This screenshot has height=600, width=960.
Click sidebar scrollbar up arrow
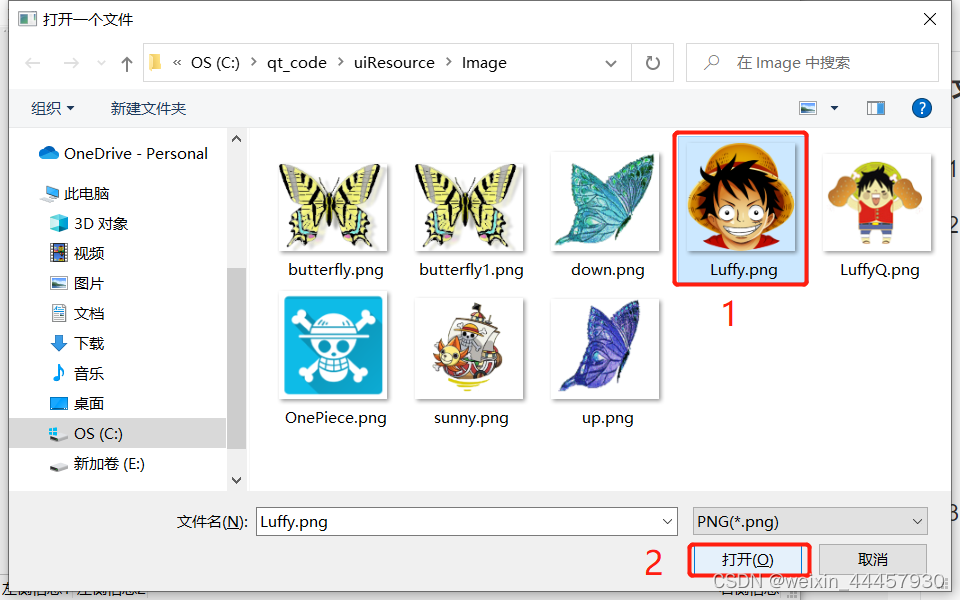[x=236, y=139]
